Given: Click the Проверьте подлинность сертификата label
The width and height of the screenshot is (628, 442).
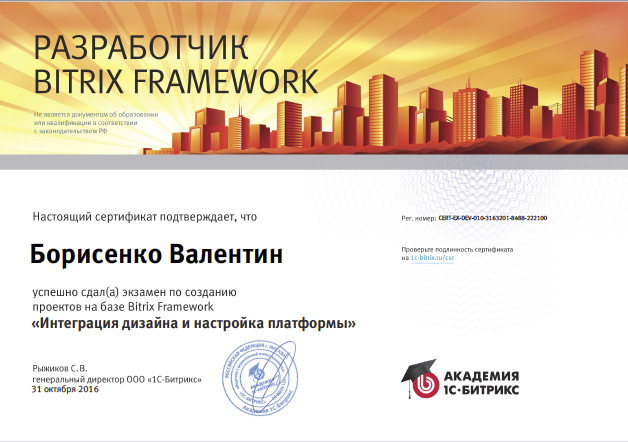Looking at the screenshot, I should (x=457, y=249).
